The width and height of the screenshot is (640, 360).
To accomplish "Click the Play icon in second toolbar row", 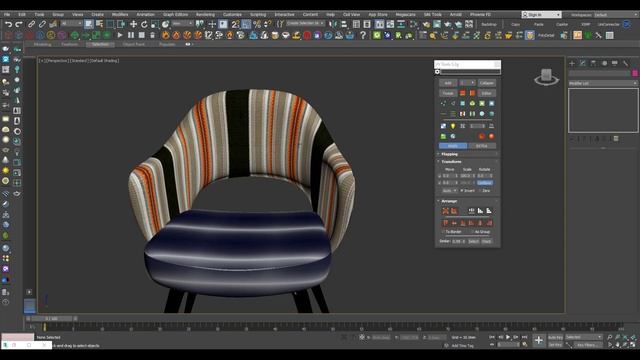I will pyautogui.click(x=120, y=36).
